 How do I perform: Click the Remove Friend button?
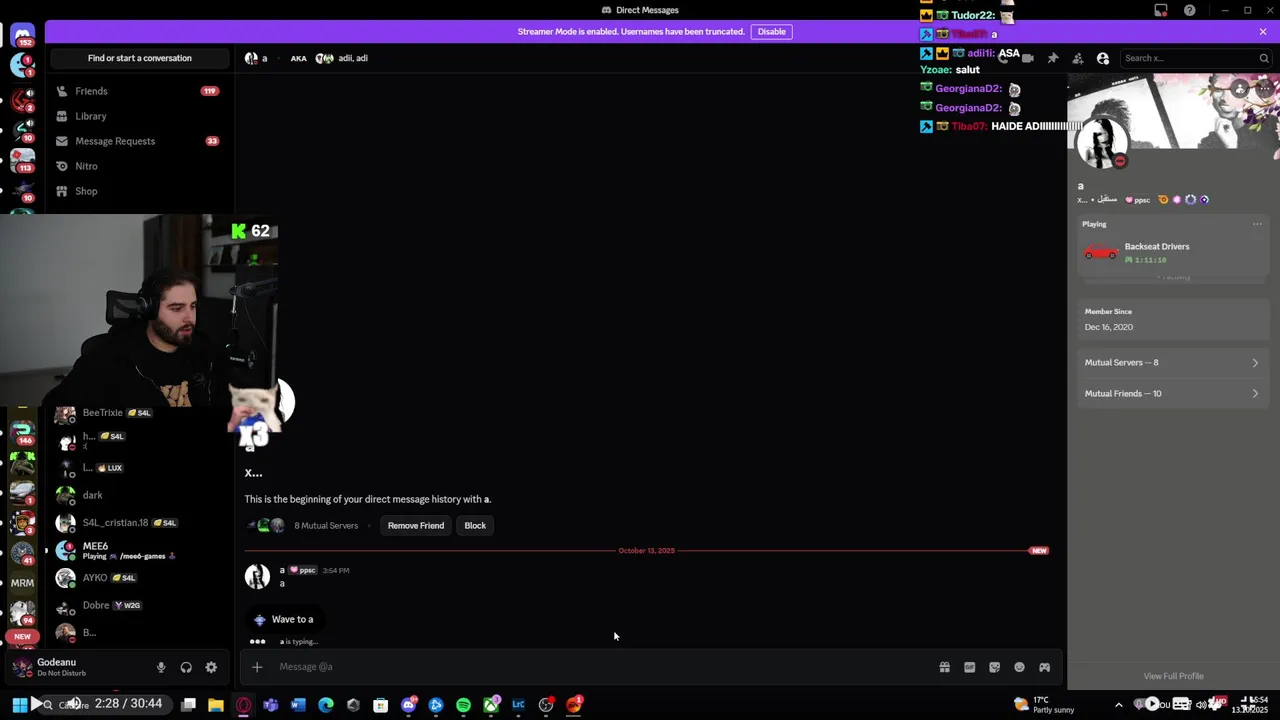416,526
